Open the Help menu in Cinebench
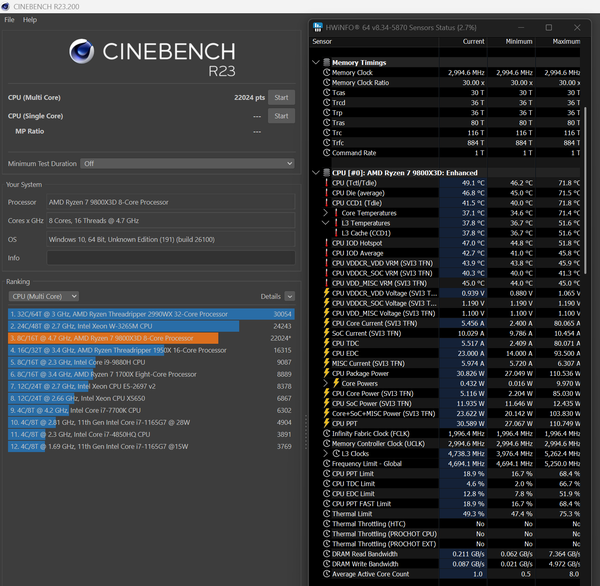Image resolution: width=600 pixels, height=586 pixels. pyautogui.click(x=30, y=20)
